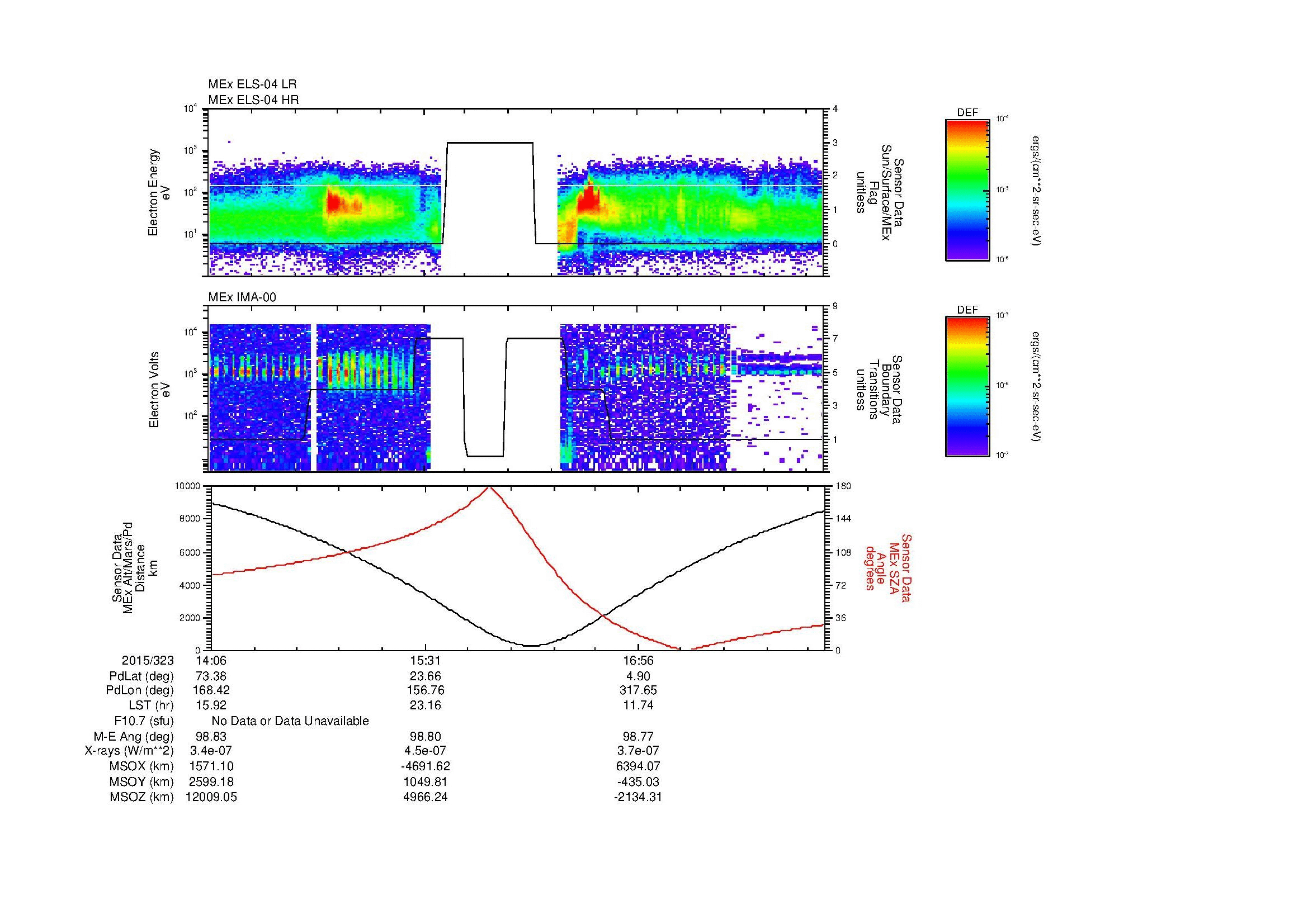Click the X-rays value '3.7e-07'
Screen dimensions: 1308x924
tap(638, 751)
